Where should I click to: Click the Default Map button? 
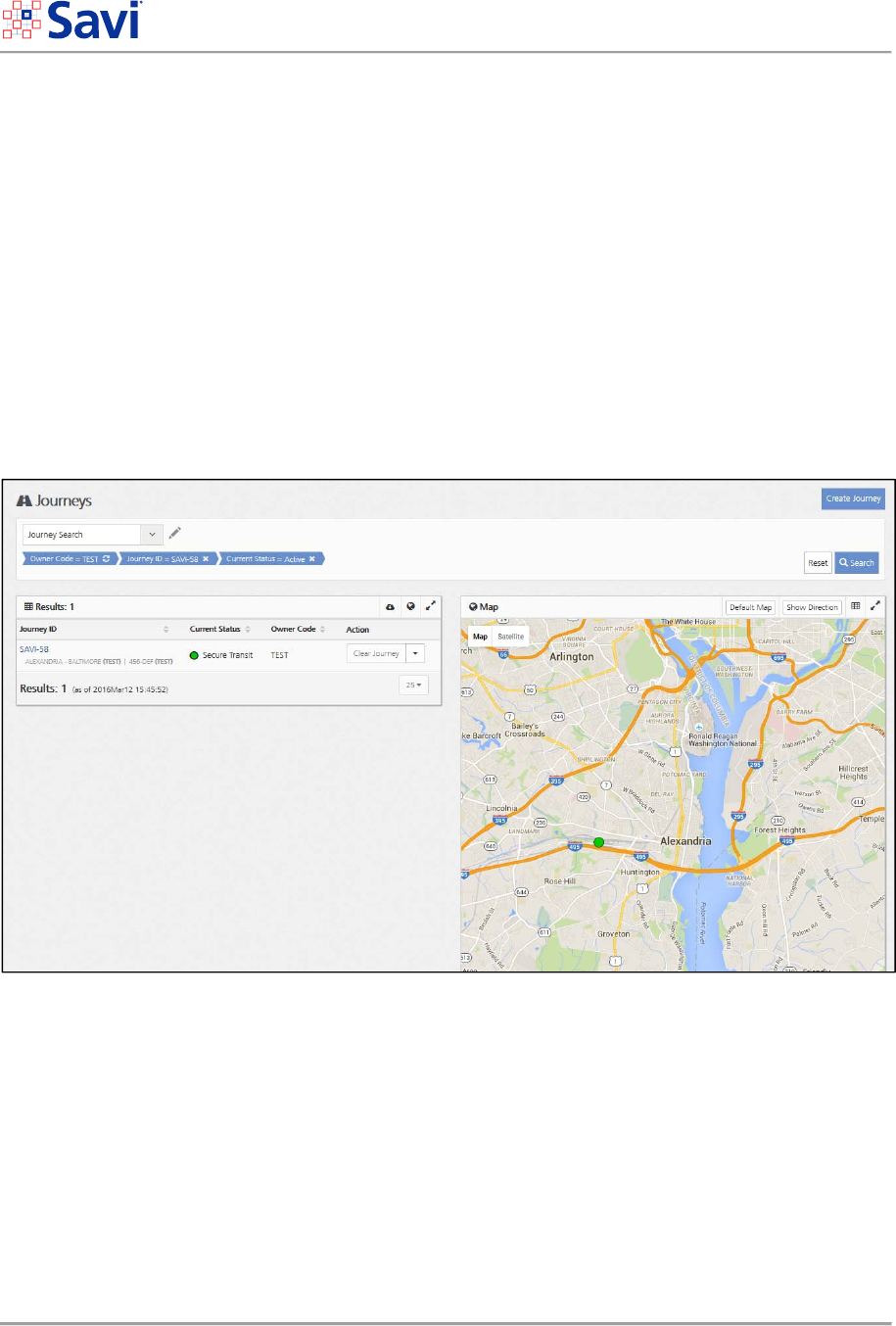tap(750, 607)
